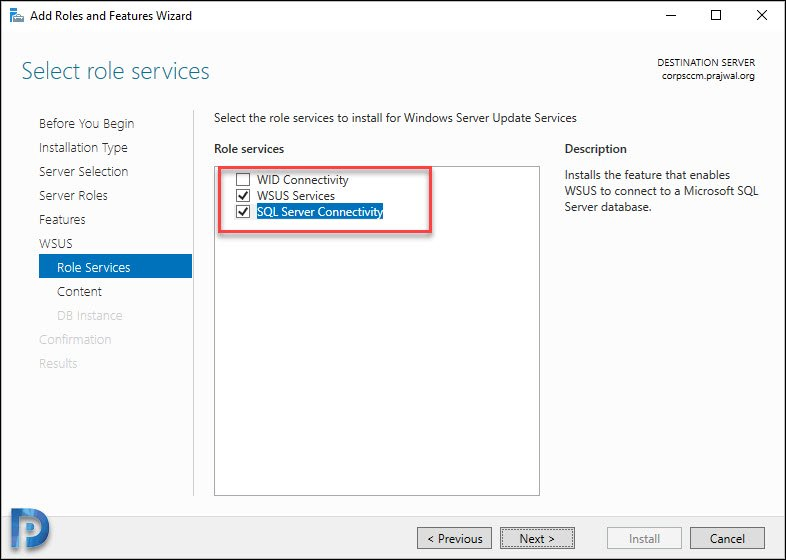Switch to the Server Roles page
Screen dimensions: 786x560
[73, 196]
